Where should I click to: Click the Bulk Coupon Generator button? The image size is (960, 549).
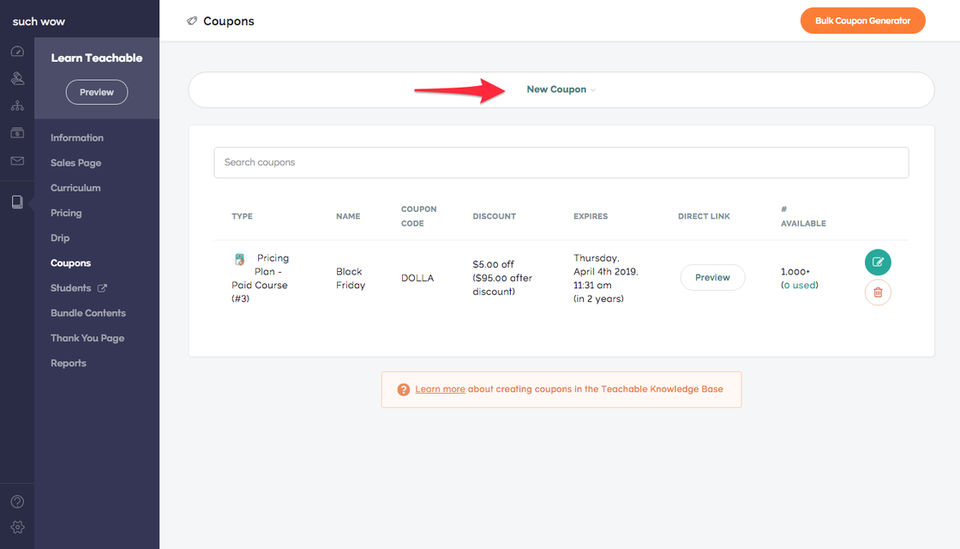coord(862,21)
